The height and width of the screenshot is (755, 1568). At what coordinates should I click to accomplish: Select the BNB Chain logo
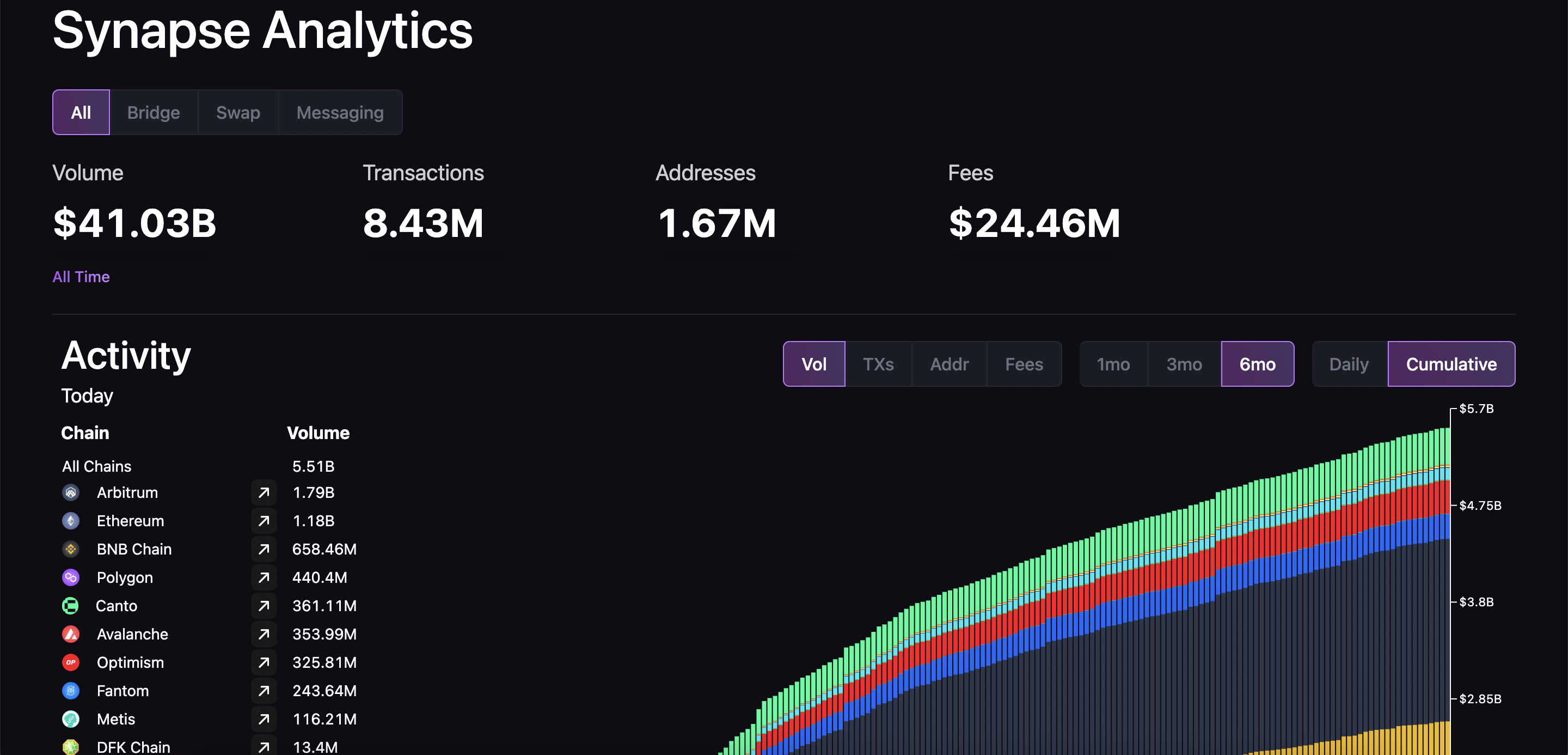[71, 549]
